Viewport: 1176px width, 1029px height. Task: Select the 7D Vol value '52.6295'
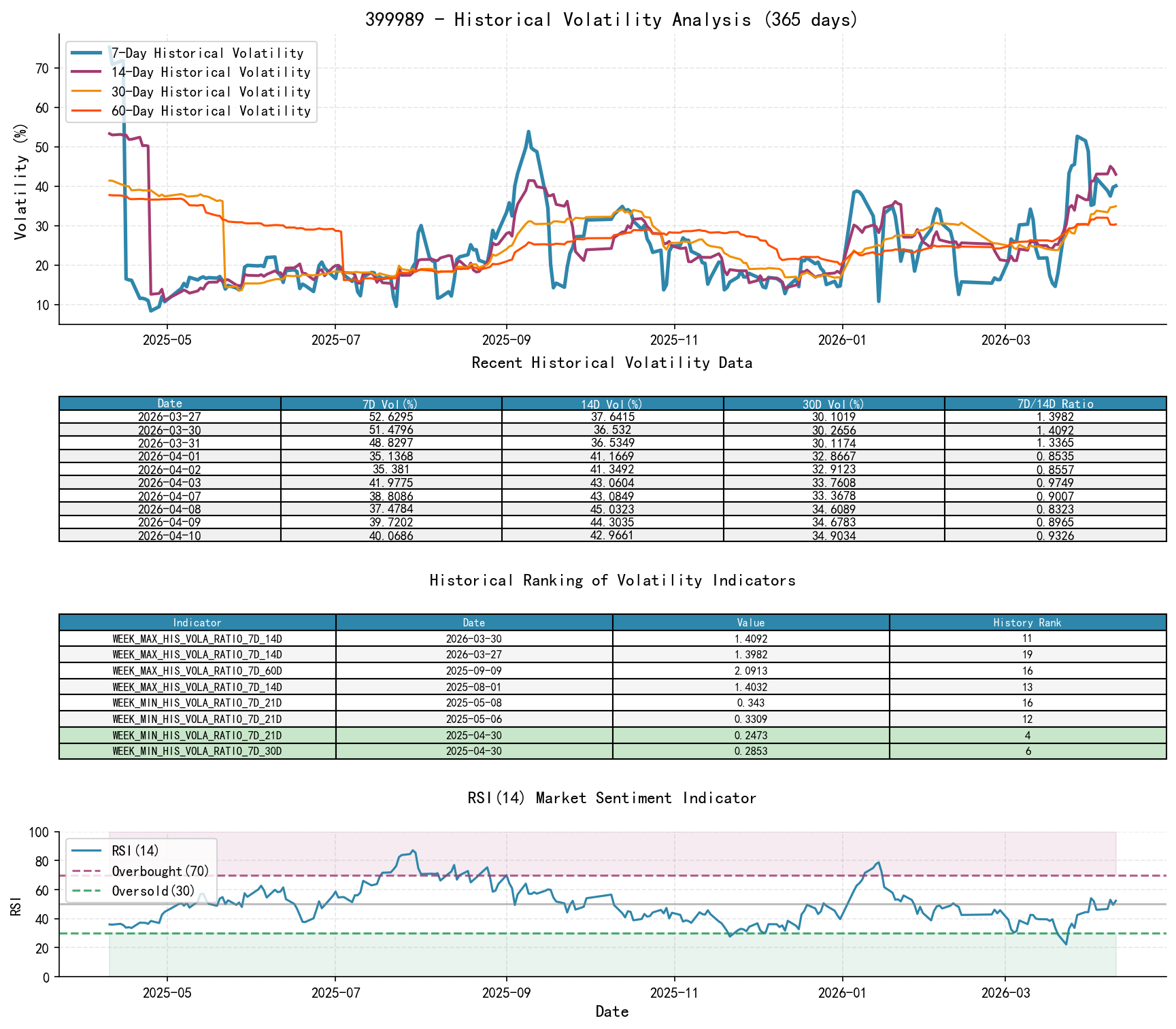391,417
